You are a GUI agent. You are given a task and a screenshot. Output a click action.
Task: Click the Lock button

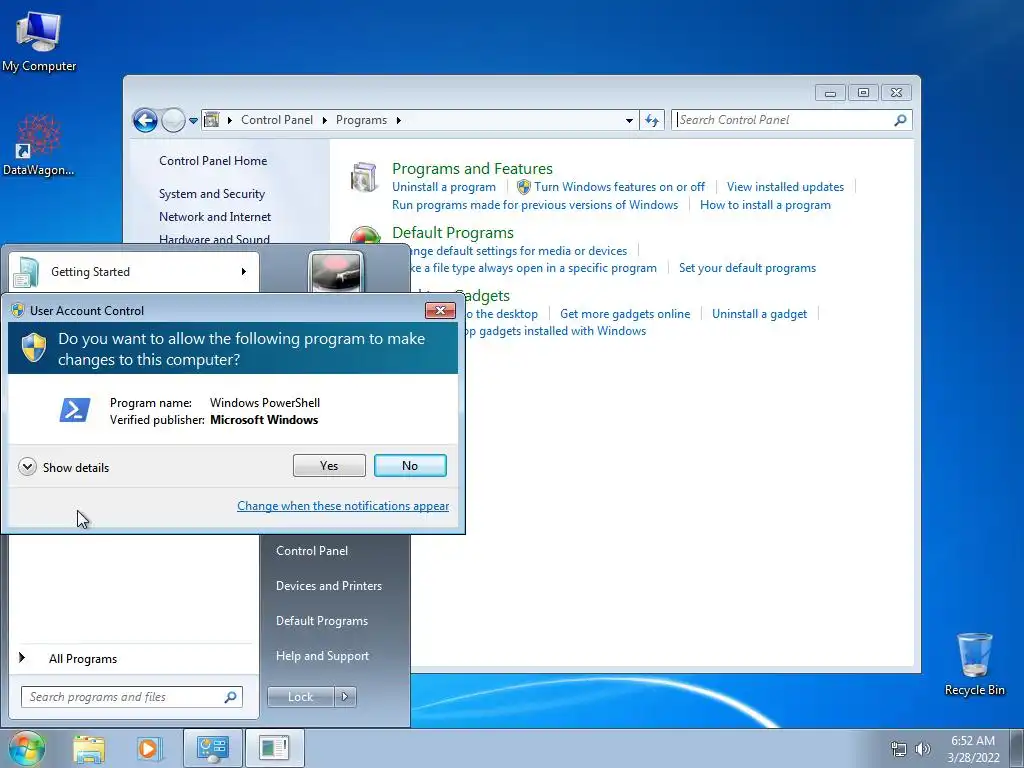coord(300,697)
